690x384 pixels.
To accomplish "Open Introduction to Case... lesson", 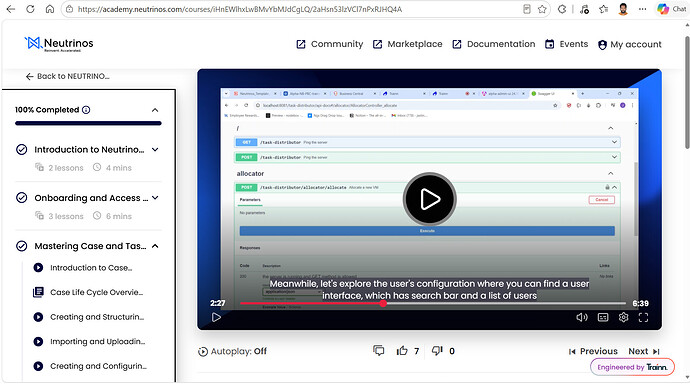I will tap(91, 267).
